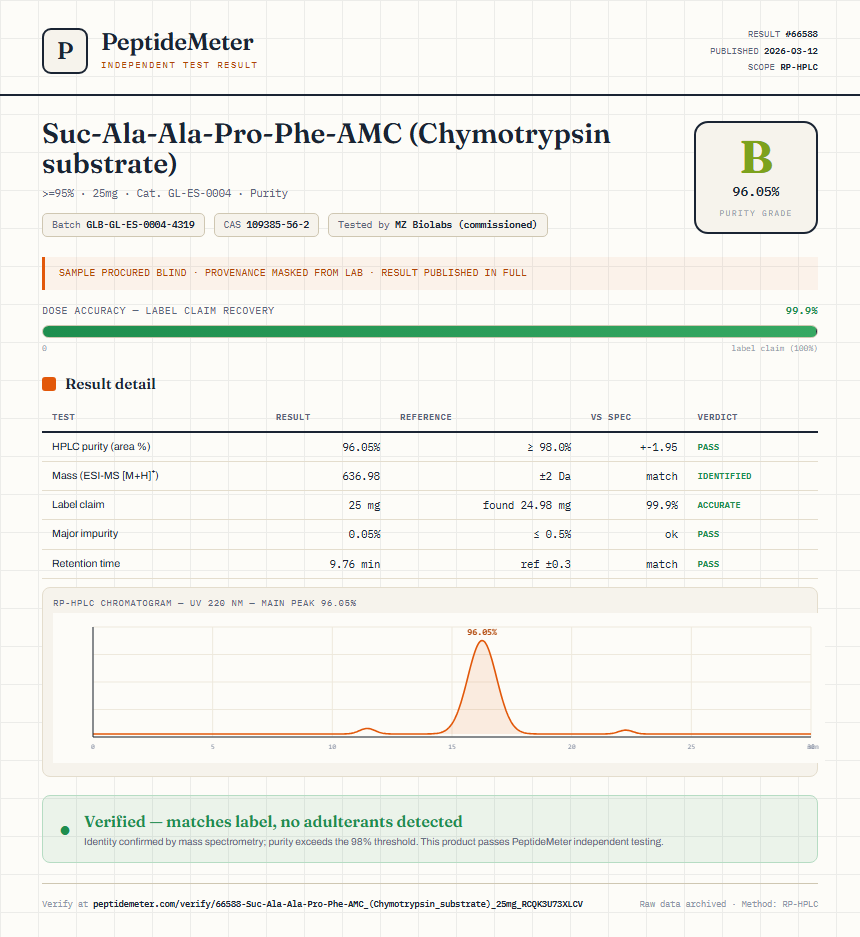Click the Verified matches label headline
Image resolution: width=860 pixels, height=937 pixels.
click(273, 822)
